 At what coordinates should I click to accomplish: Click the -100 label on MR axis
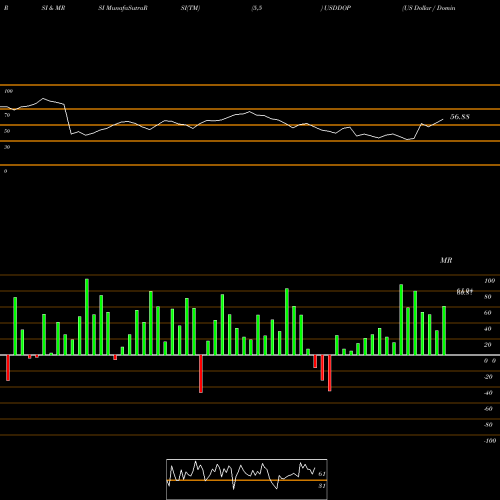[x=490, y=441]
